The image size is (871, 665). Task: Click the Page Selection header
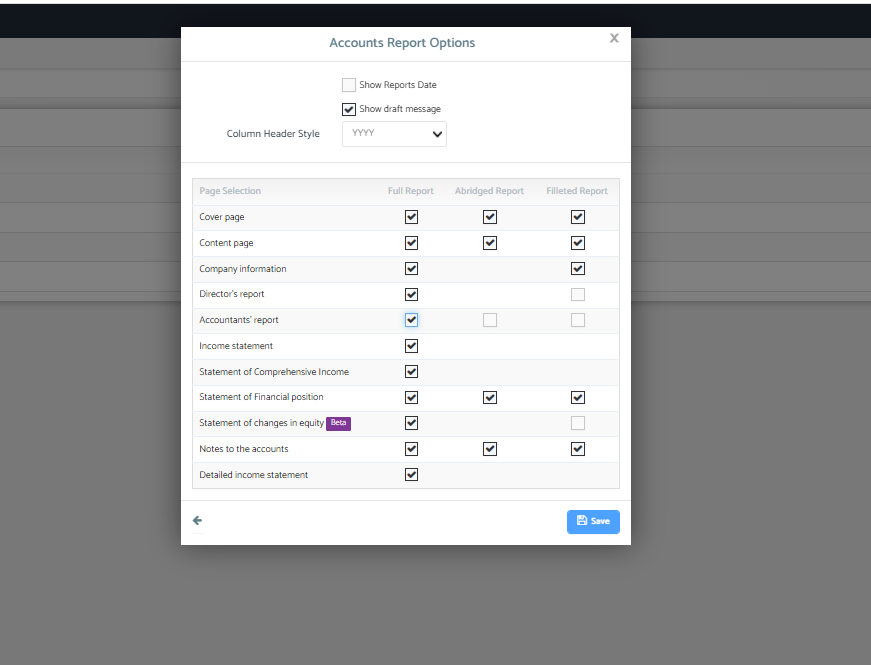[230, 191]
